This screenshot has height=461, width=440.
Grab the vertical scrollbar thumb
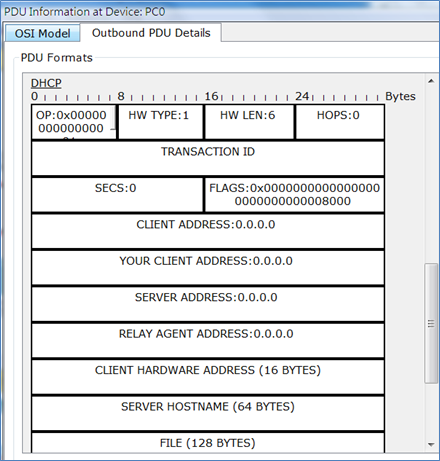431,323
